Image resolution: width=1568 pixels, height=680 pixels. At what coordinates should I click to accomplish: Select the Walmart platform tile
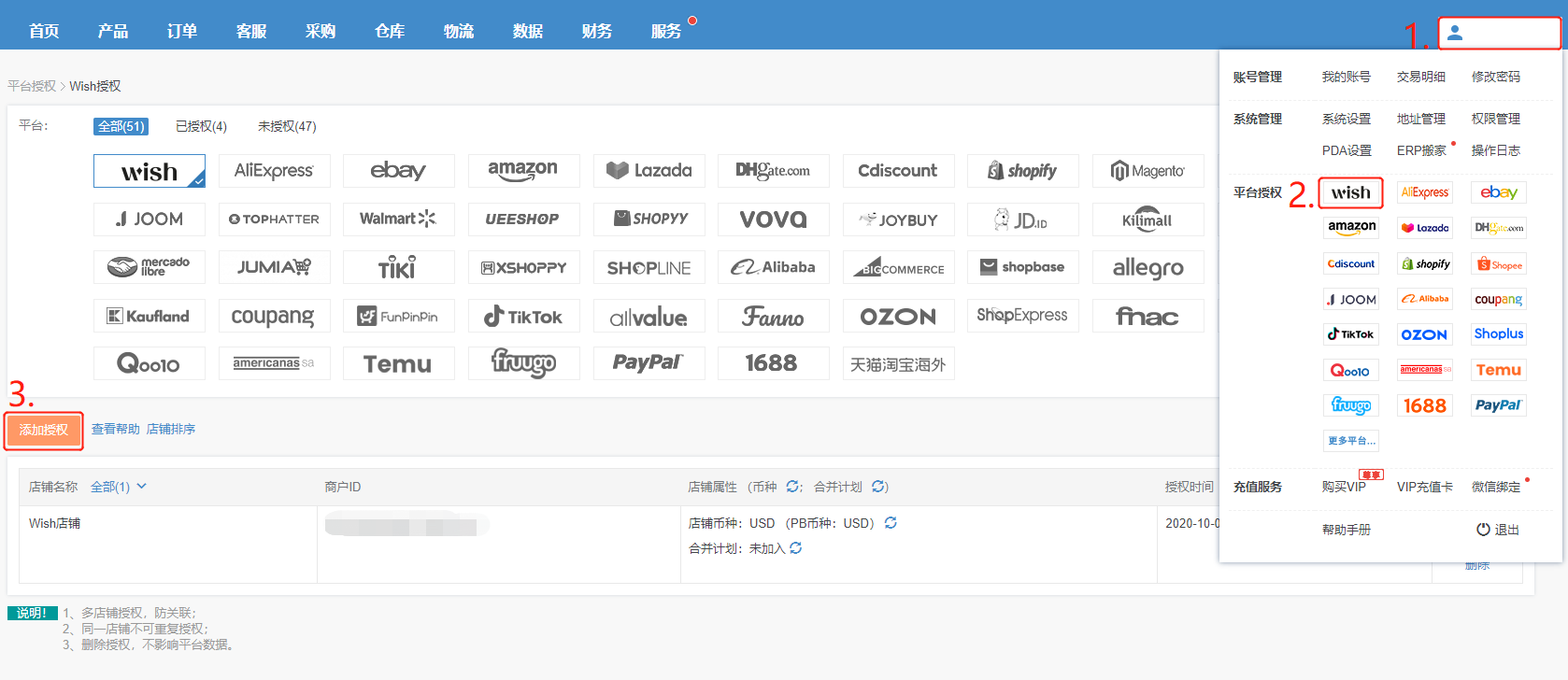pos(399,220)
